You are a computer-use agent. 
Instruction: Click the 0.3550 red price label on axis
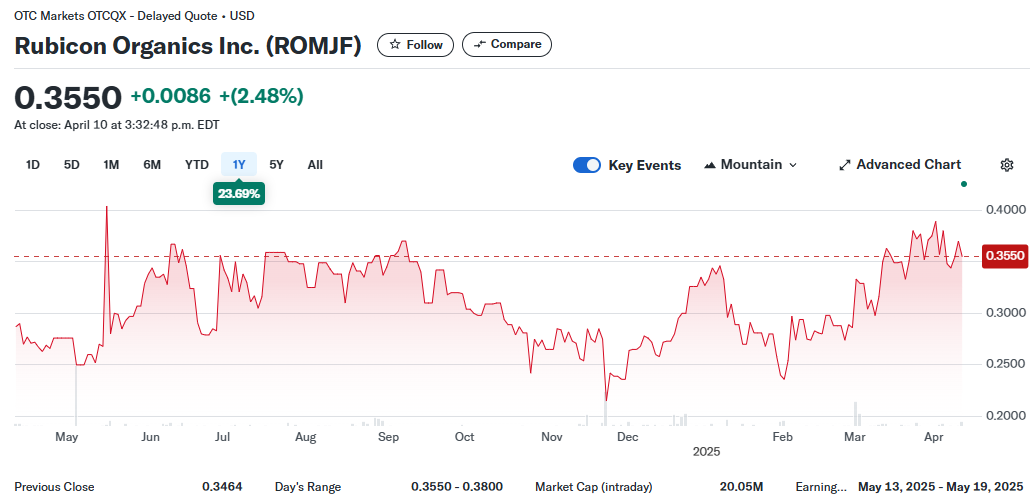(1006, 256)
